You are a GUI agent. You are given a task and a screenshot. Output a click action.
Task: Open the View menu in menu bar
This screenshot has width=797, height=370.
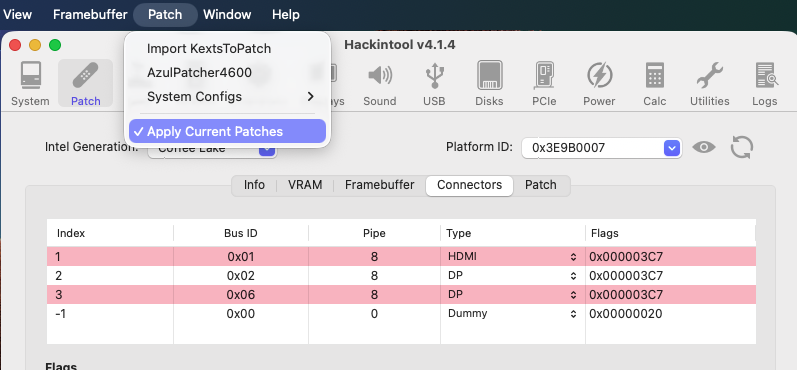[18, 14]
